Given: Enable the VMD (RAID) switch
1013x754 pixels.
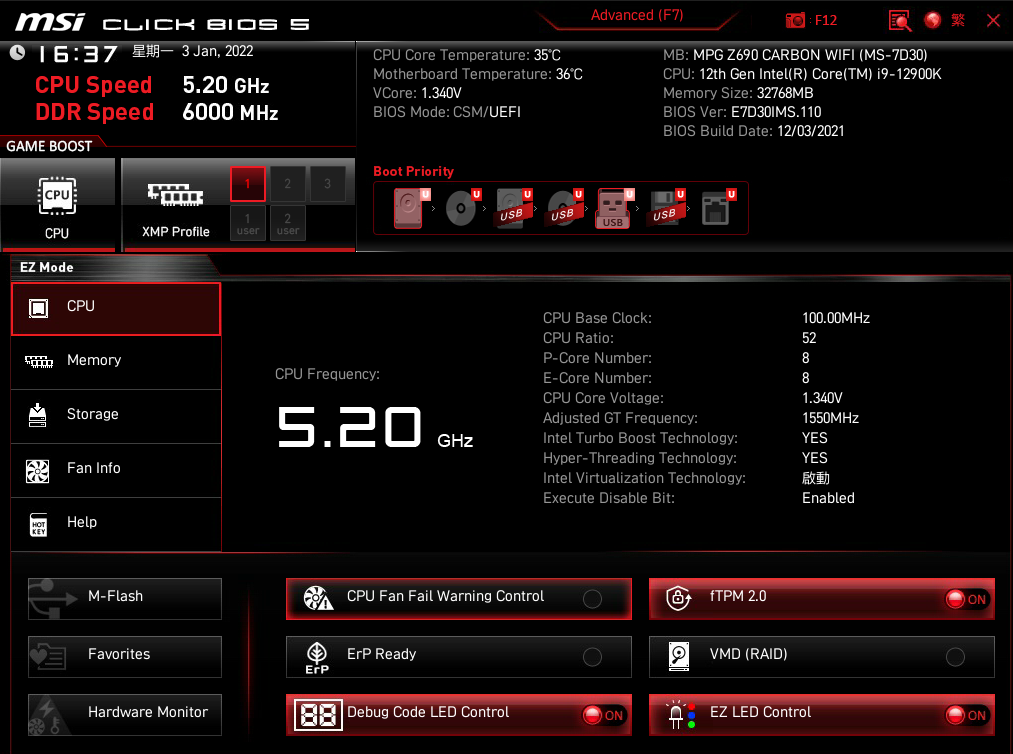Looking at the screenshot, I should (955, 657).
